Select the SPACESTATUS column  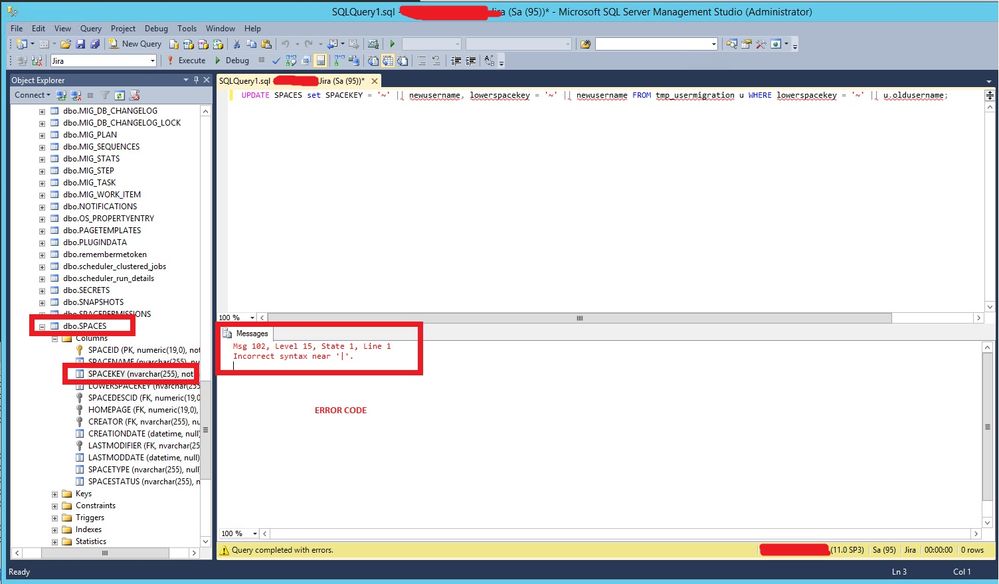tap(137, 481)
